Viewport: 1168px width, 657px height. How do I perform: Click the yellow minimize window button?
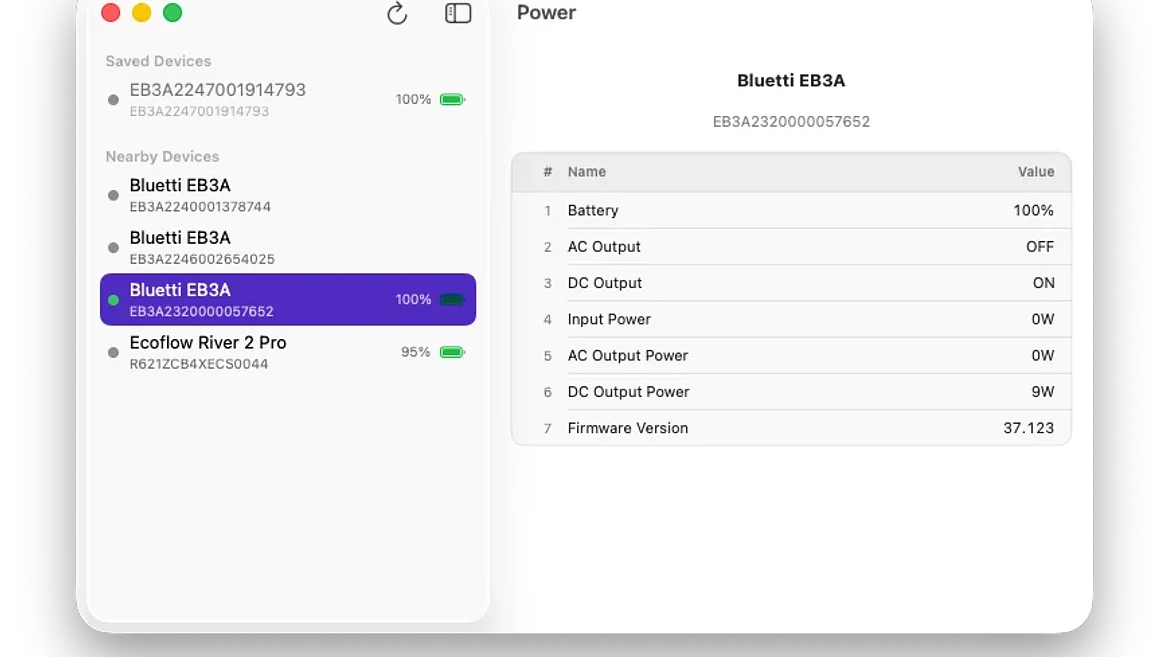(142, 13)
